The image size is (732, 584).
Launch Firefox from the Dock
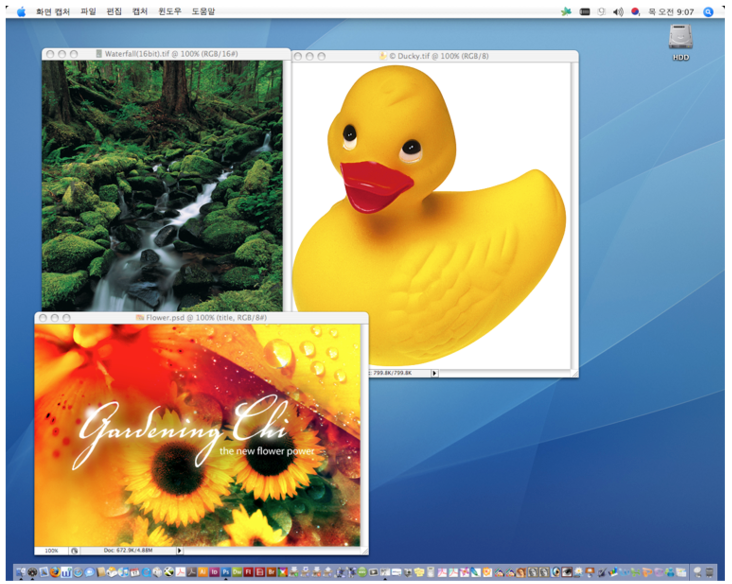[55, 572]
